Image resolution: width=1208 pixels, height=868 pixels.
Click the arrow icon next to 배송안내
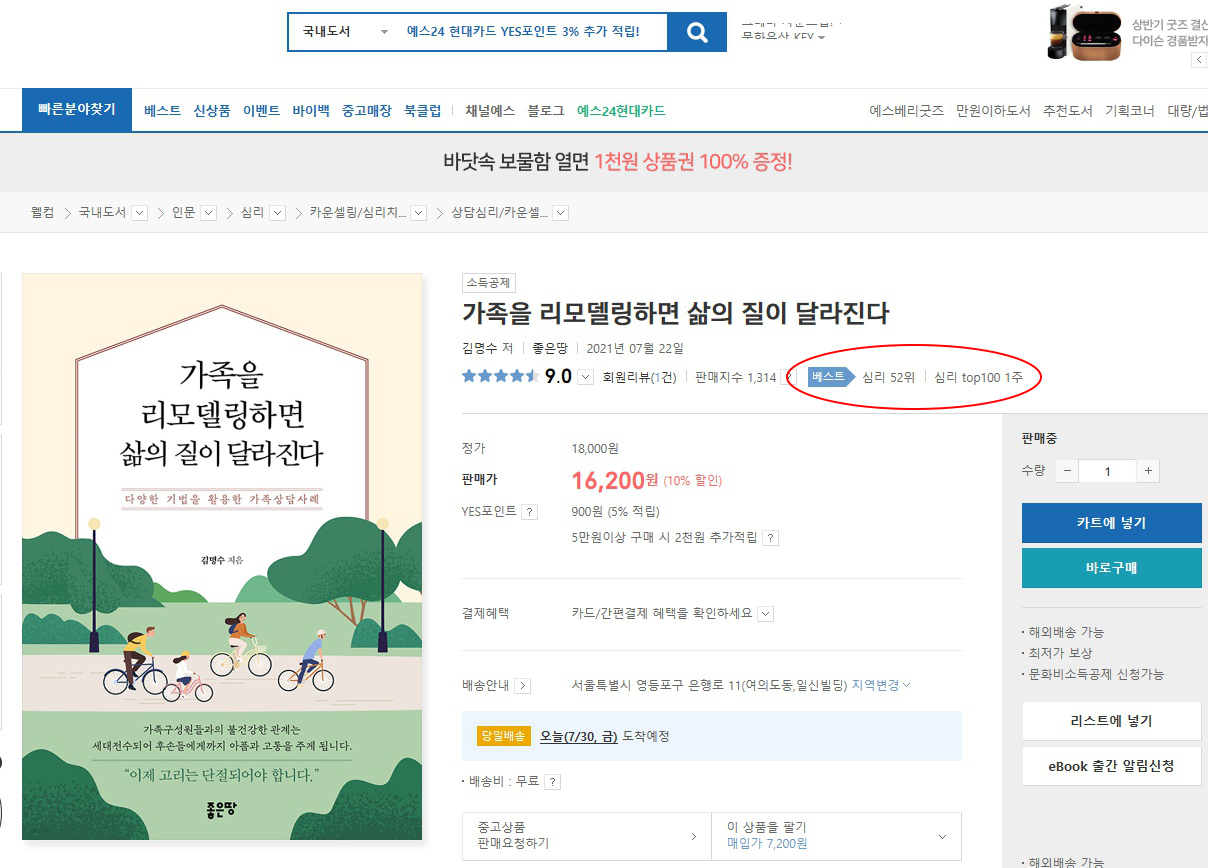click(523, 686)
